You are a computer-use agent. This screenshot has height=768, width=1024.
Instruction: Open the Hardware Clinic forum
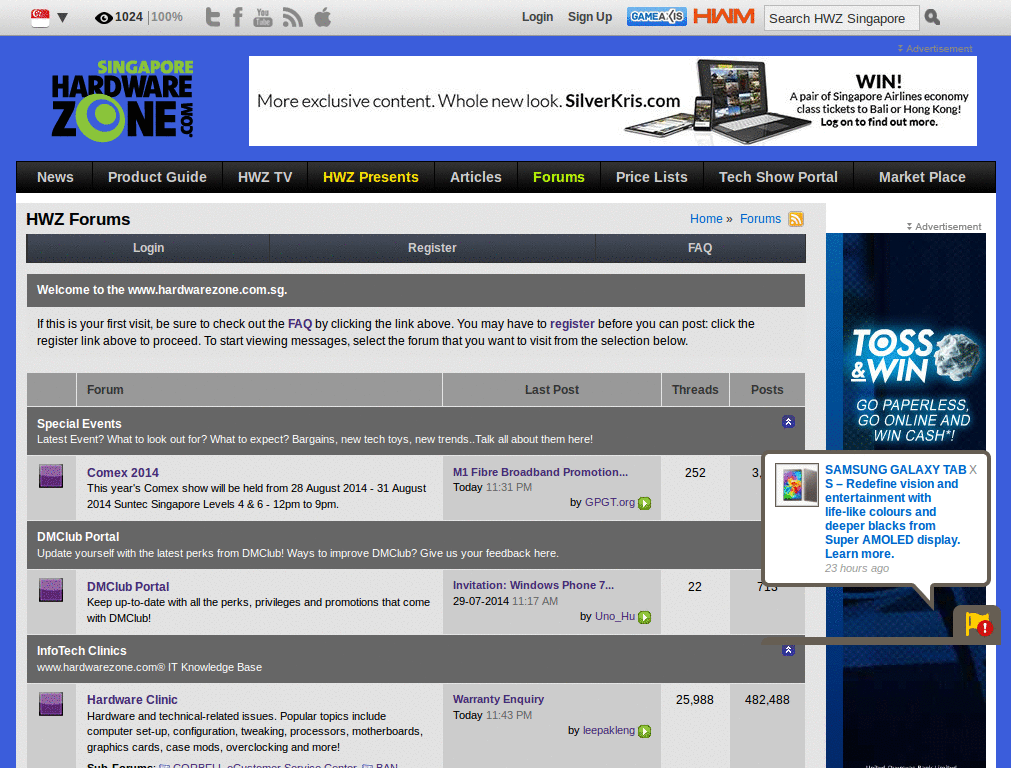pyautogui.click(x=132, y=699)
